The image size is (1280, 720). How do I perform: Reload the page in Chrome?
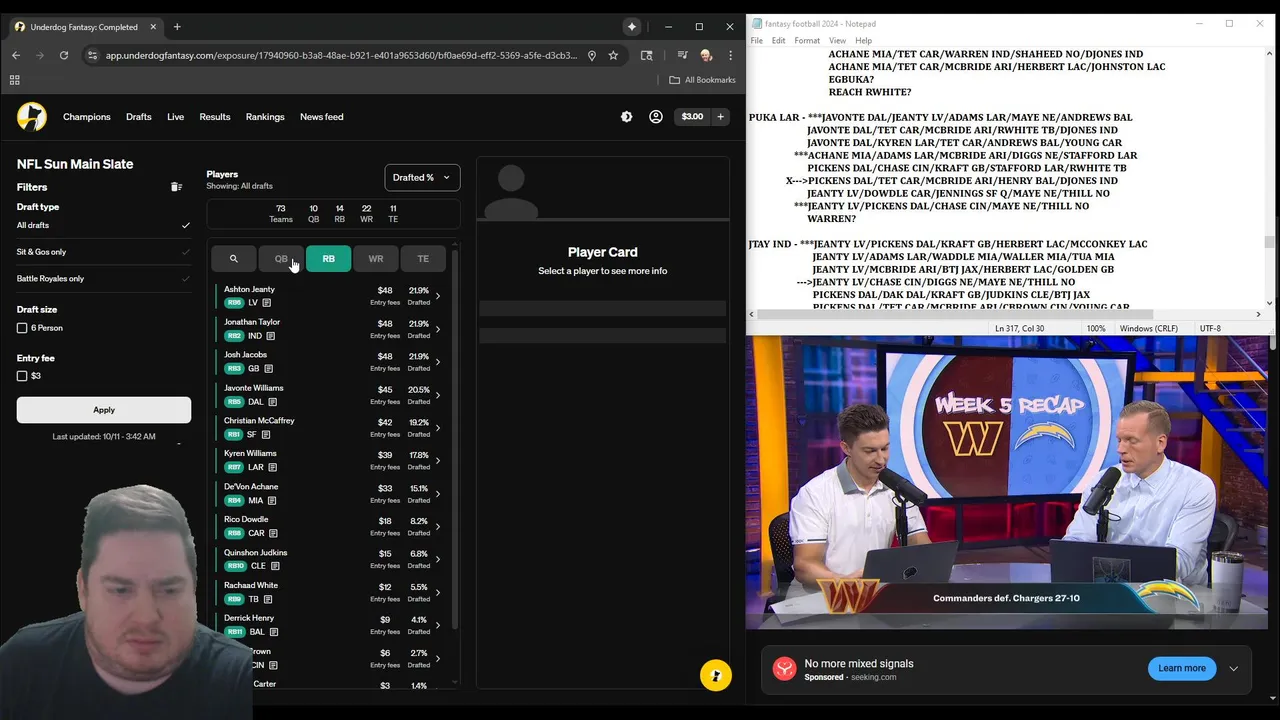64,55
